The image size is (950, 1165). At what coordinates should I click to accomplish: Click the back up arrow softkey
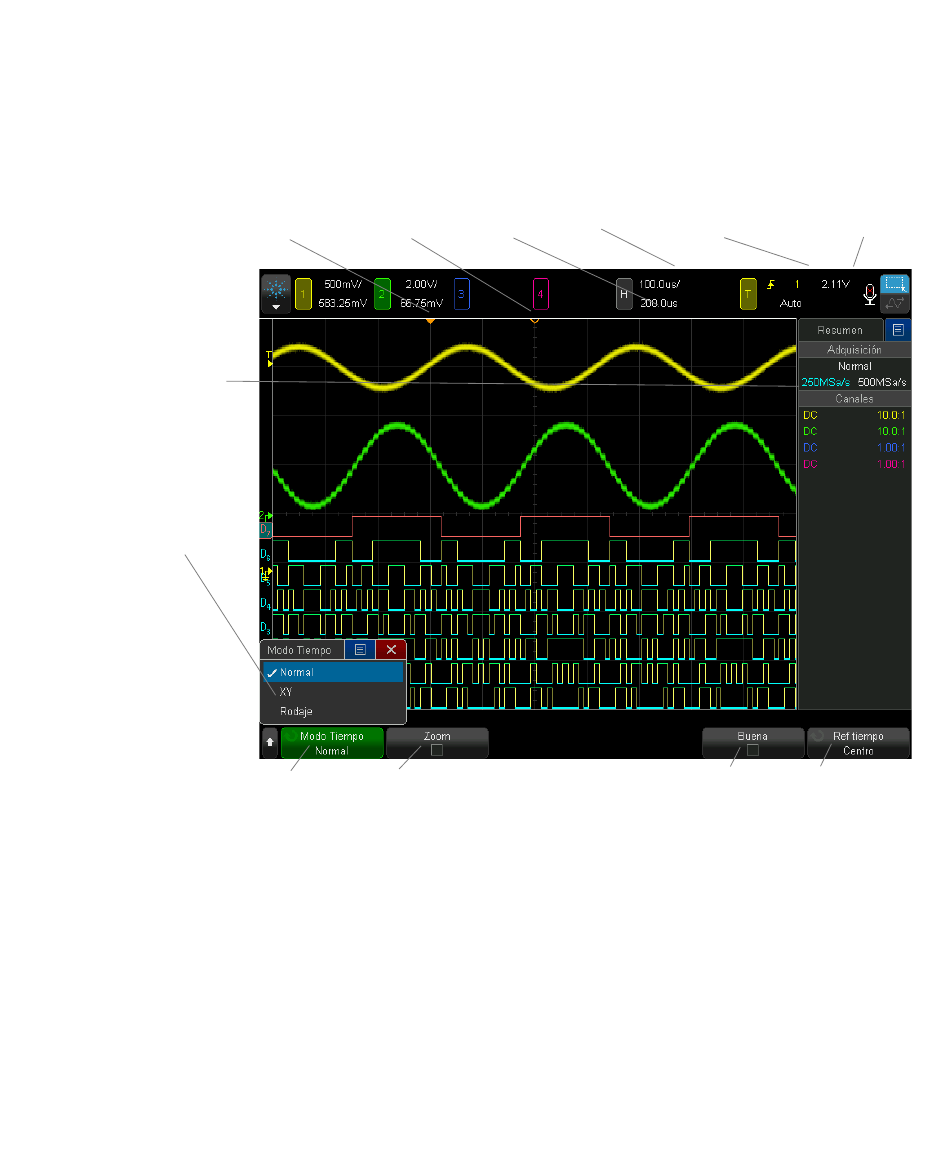(270, 742)
